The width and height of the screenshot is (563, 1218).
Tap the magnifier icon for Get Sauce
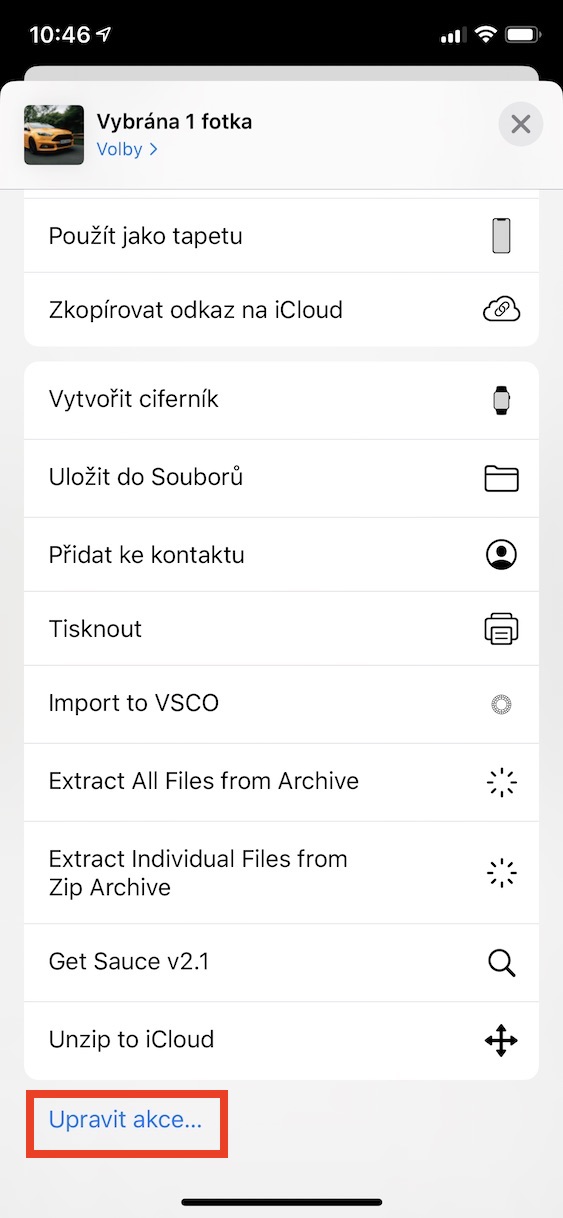click(x=501, y=963)
